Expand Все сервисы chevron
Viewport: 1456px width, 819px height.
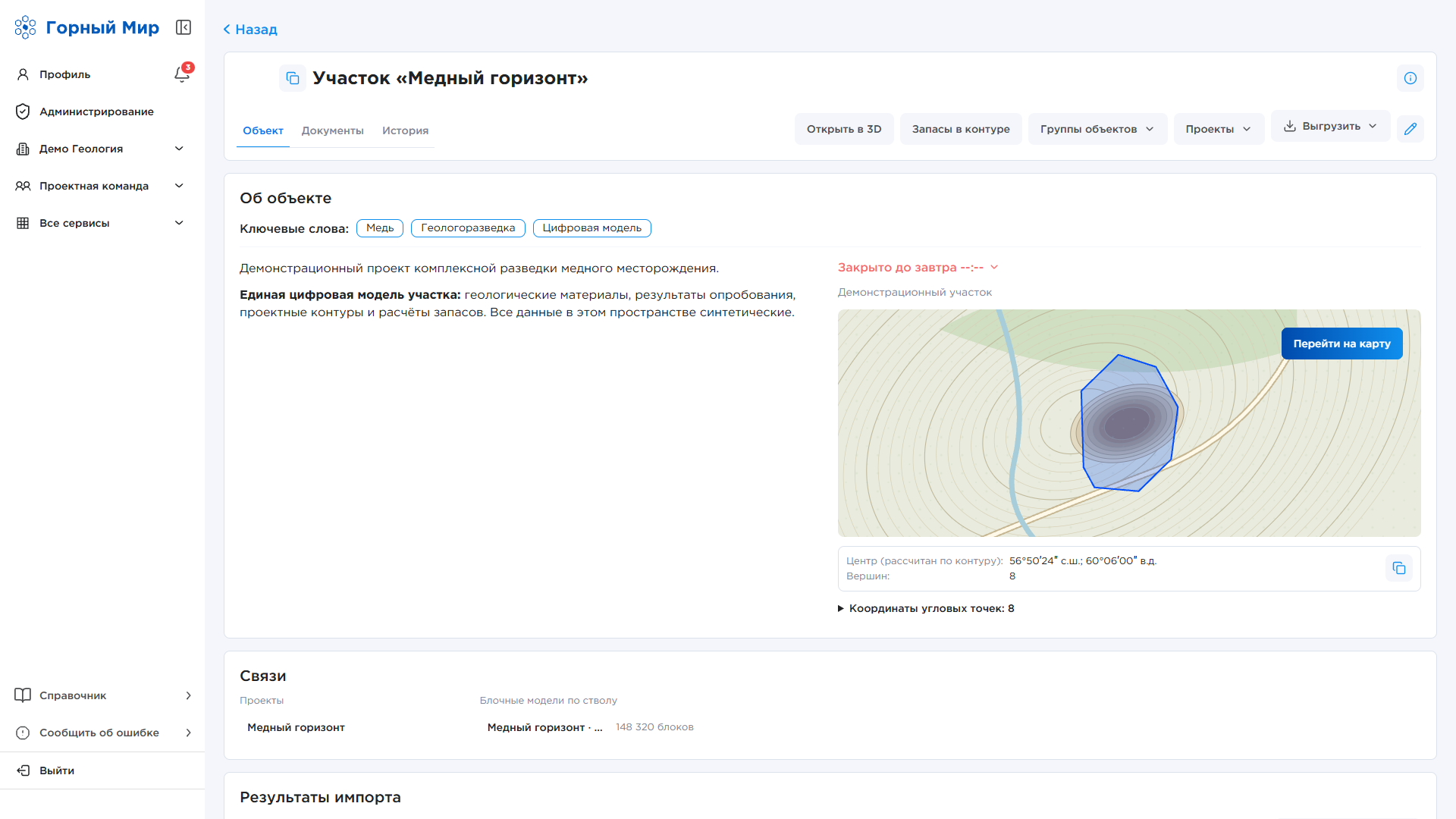coord(179,223)
